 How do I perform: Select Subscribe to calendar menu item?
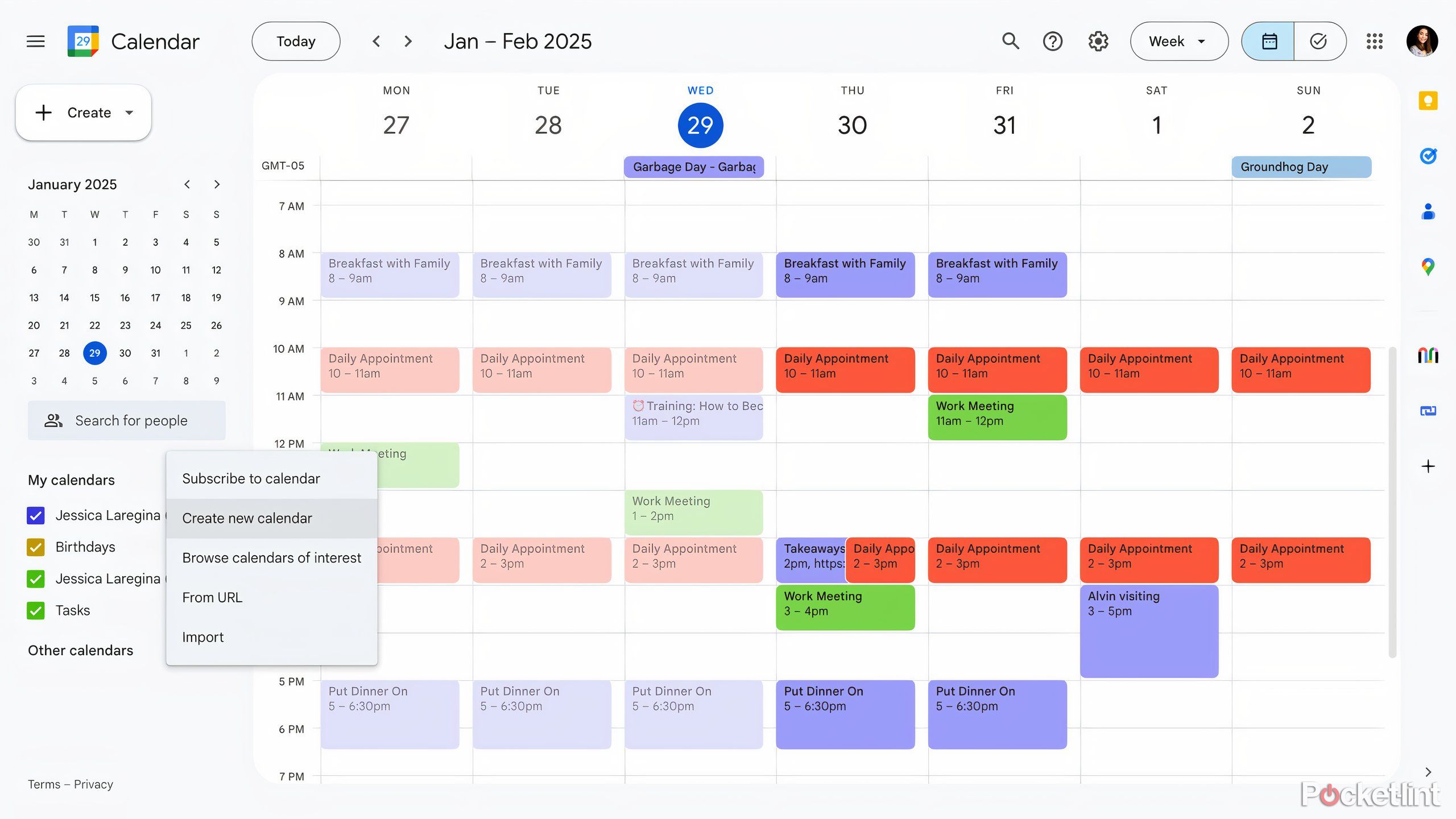250,478
